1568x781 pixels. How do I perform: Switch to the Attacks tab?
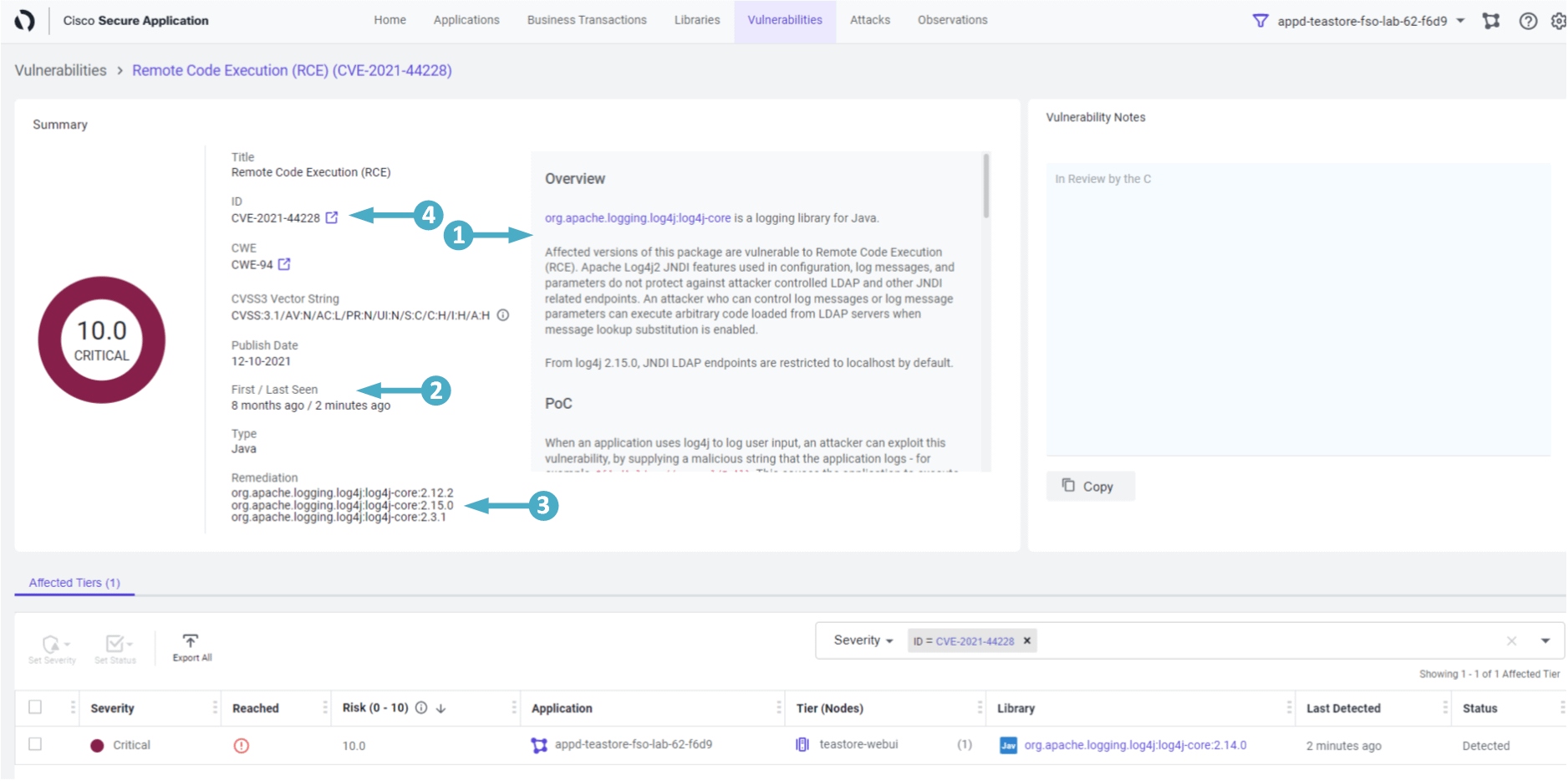[x=869, y=20]
